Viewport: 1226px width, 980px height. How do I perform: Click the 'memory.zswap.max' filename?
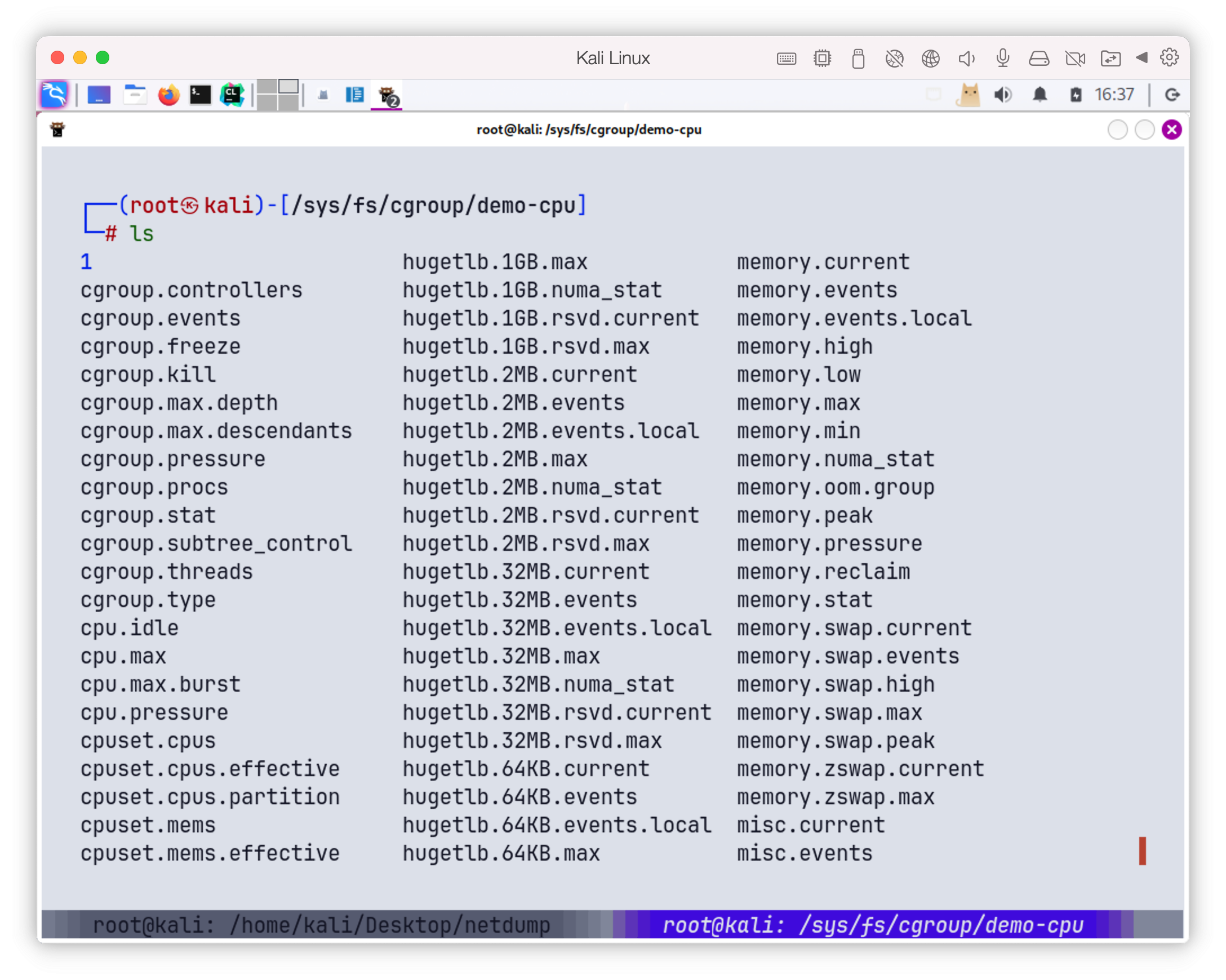tap(836, 797)
